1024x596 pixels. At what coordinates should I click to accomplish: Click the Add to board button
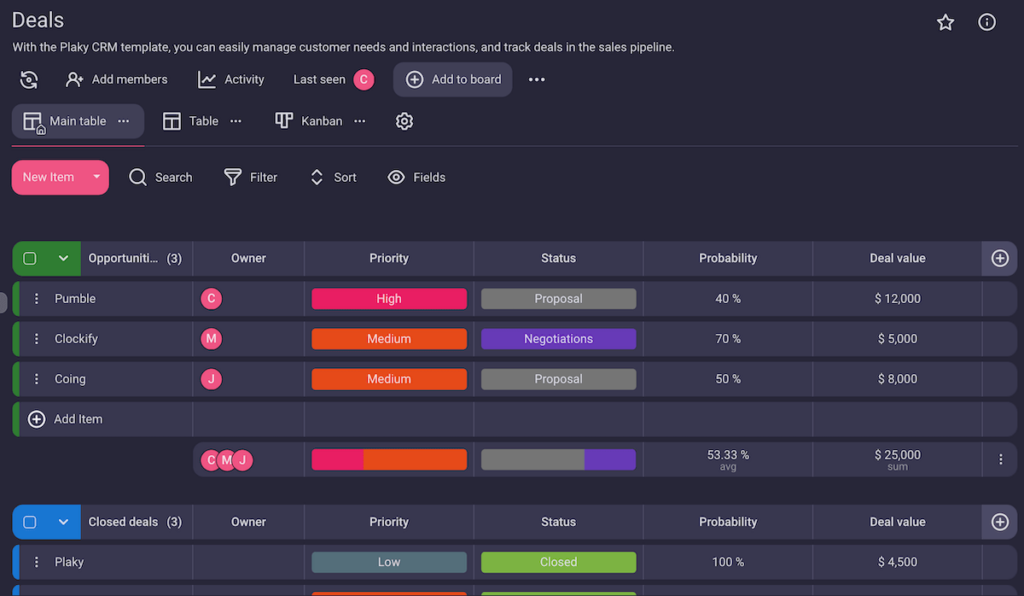(x=452, y=79)
